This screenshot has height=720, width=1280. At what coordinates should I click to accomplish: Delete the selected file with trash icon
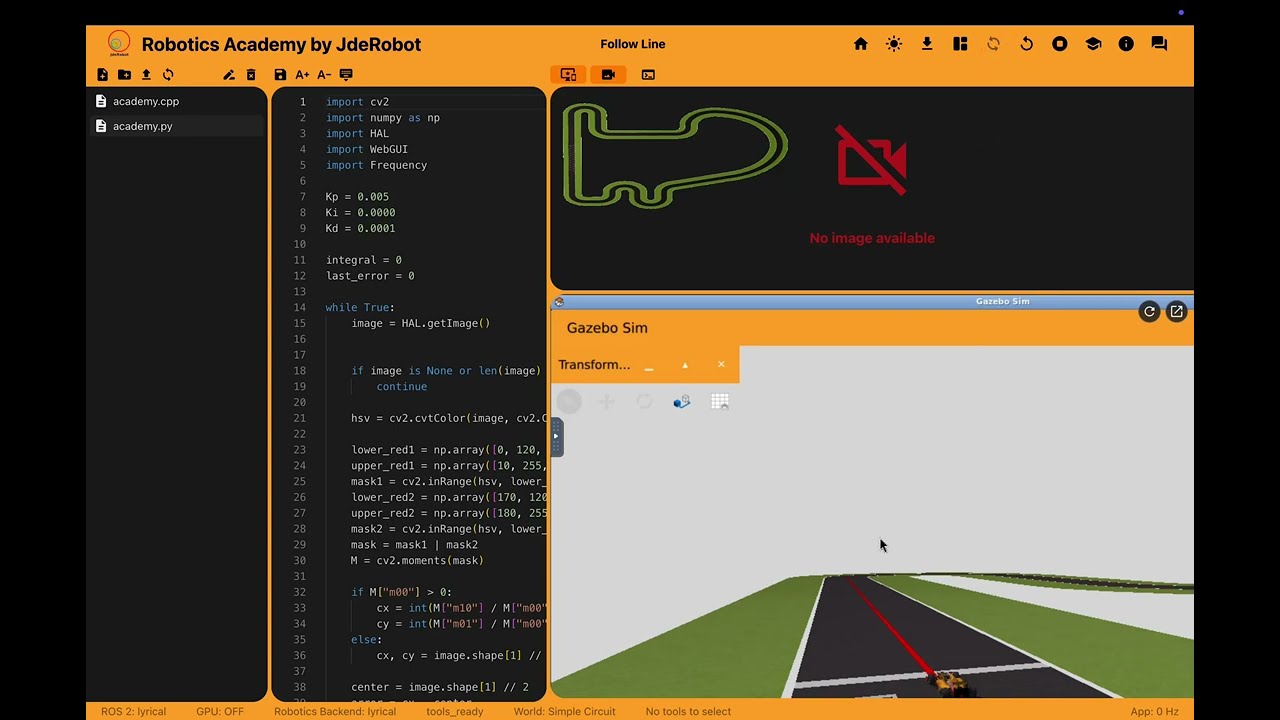pos(251,75)
